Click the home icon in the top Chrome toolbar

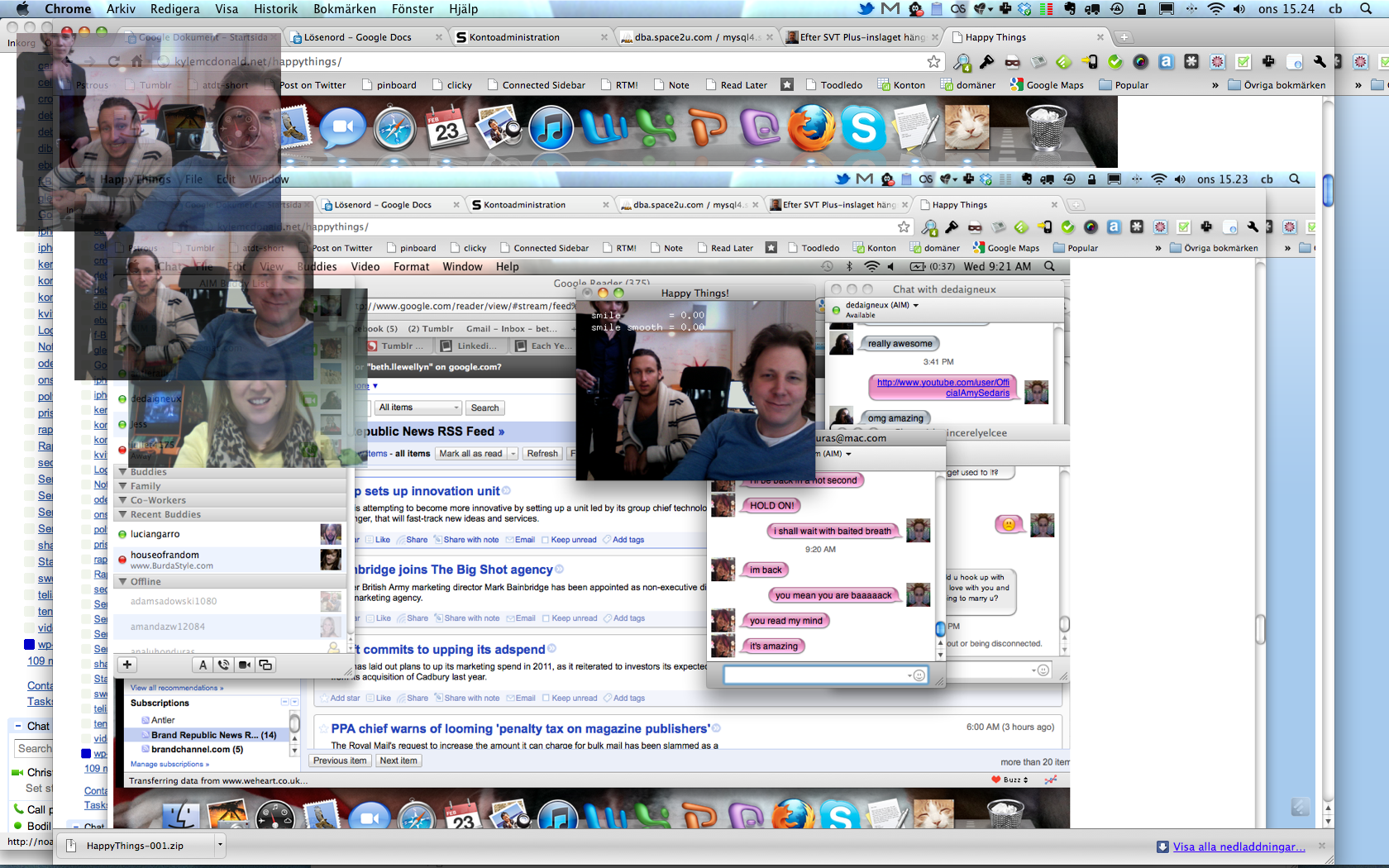(x=137, y=62)
